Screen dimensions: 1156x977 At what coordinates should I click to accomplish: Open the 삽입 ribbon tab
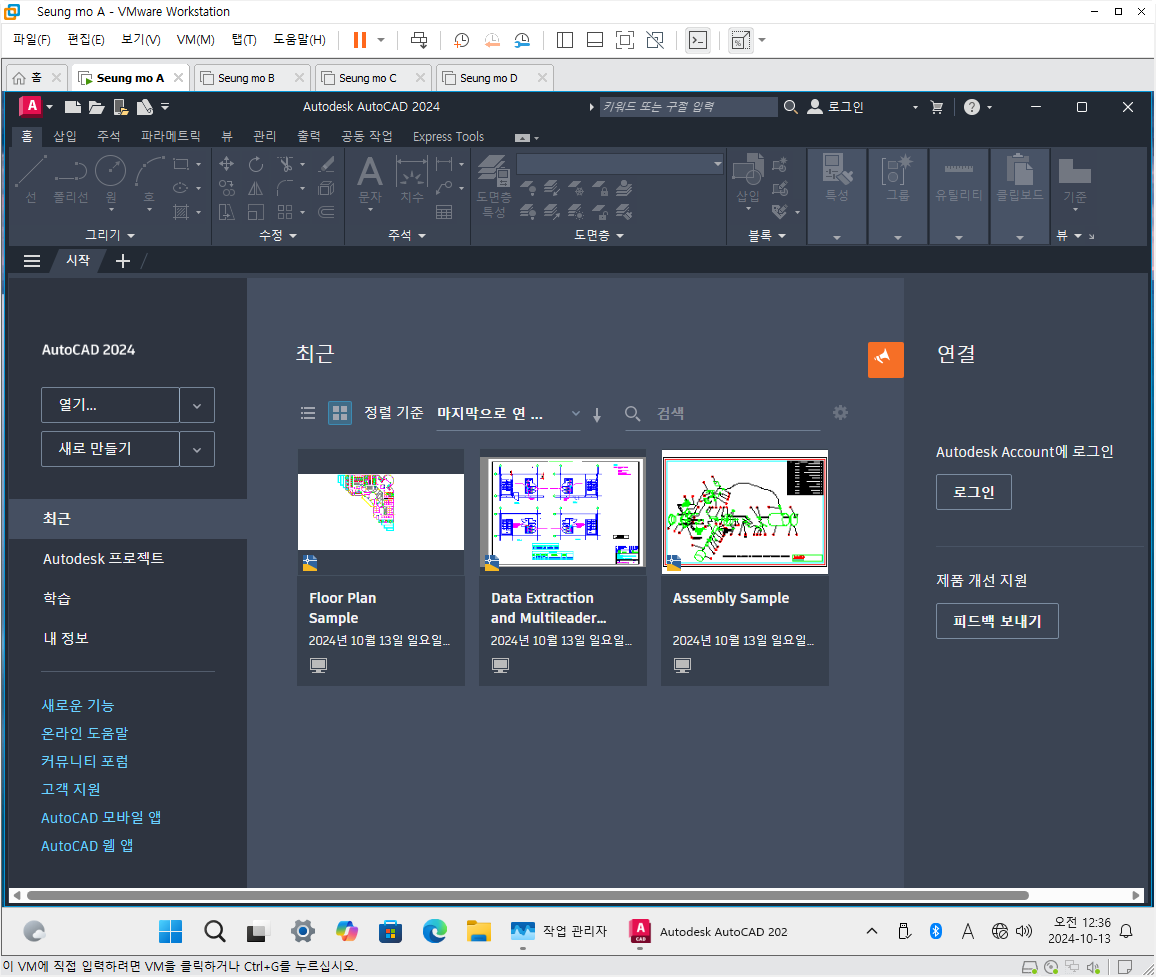[x=65, y=136]
